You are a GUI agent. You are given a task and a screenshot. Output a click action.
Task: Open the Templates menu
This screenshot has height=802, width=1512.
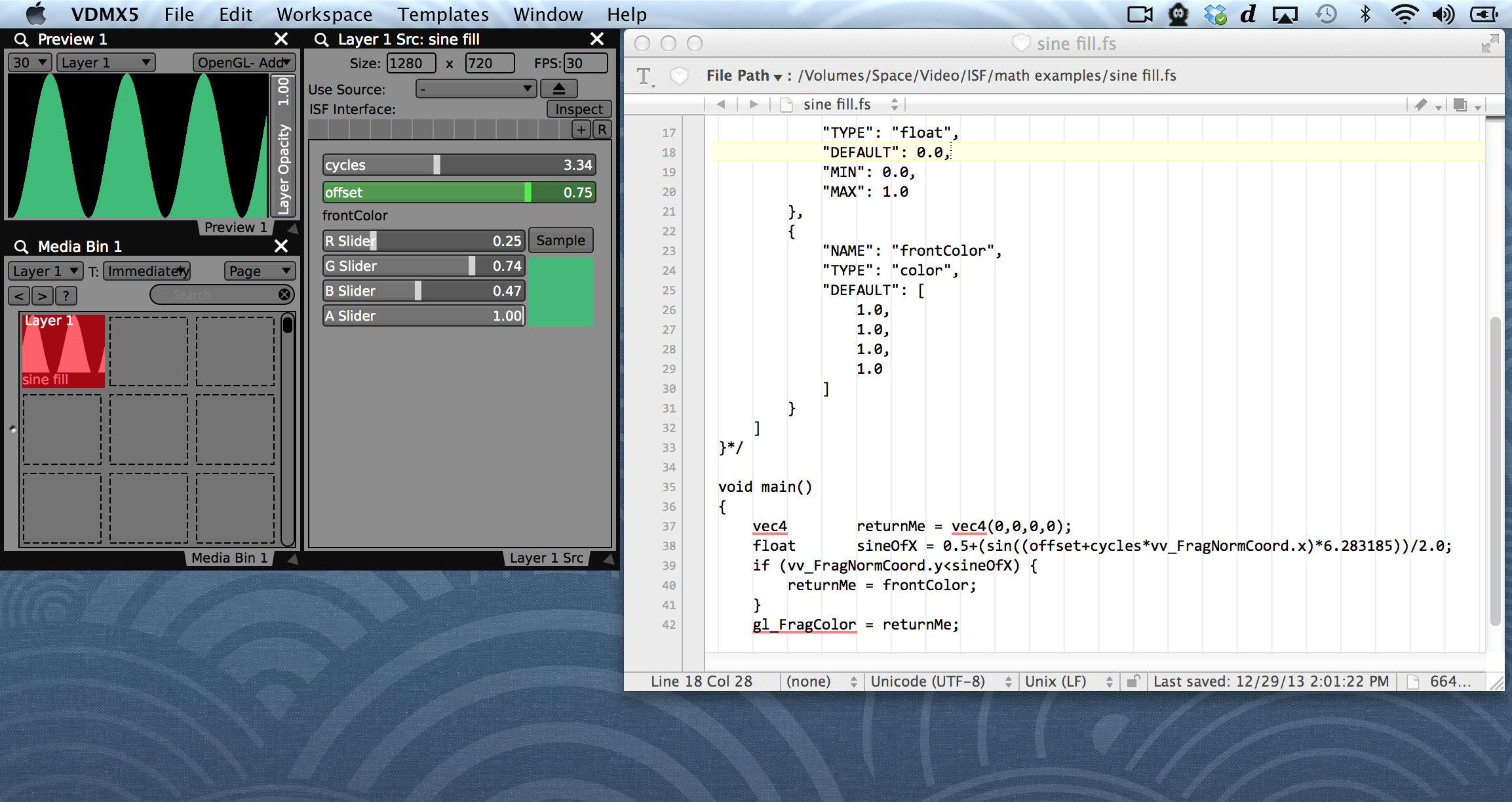443,14
